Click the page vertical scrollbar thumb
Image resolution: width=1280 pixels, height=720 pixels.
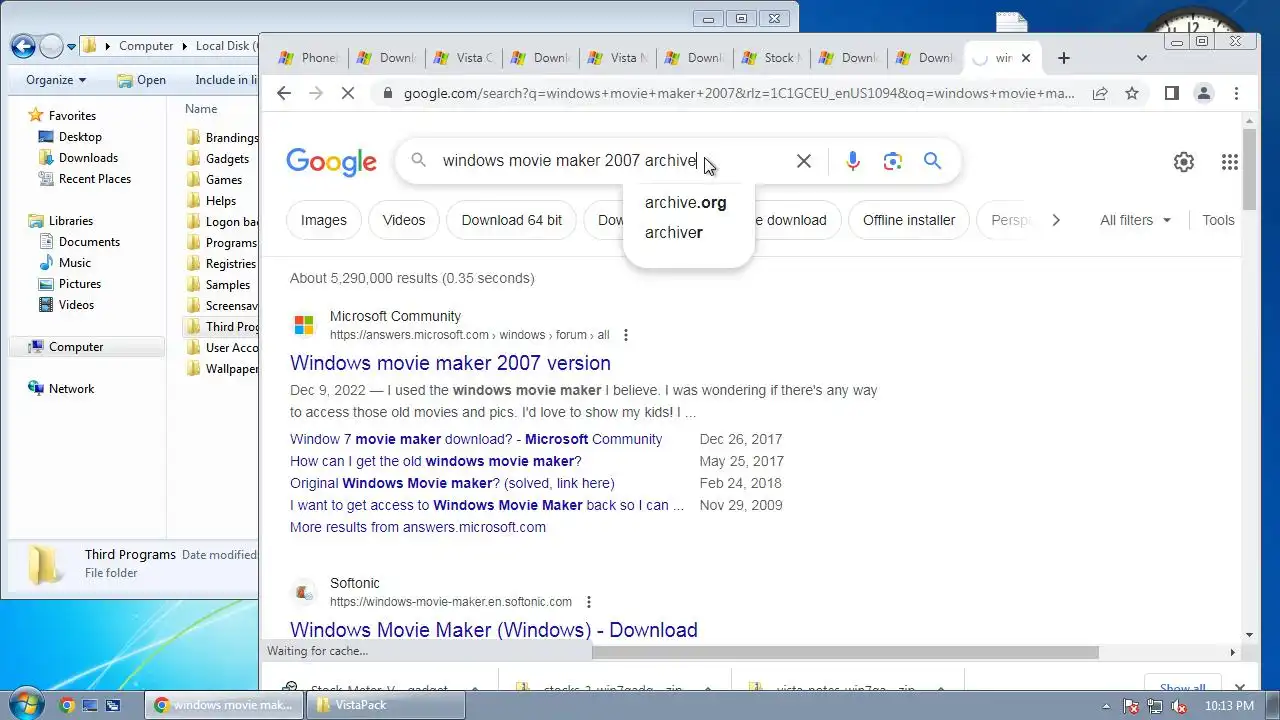[x=1249, y=168]
